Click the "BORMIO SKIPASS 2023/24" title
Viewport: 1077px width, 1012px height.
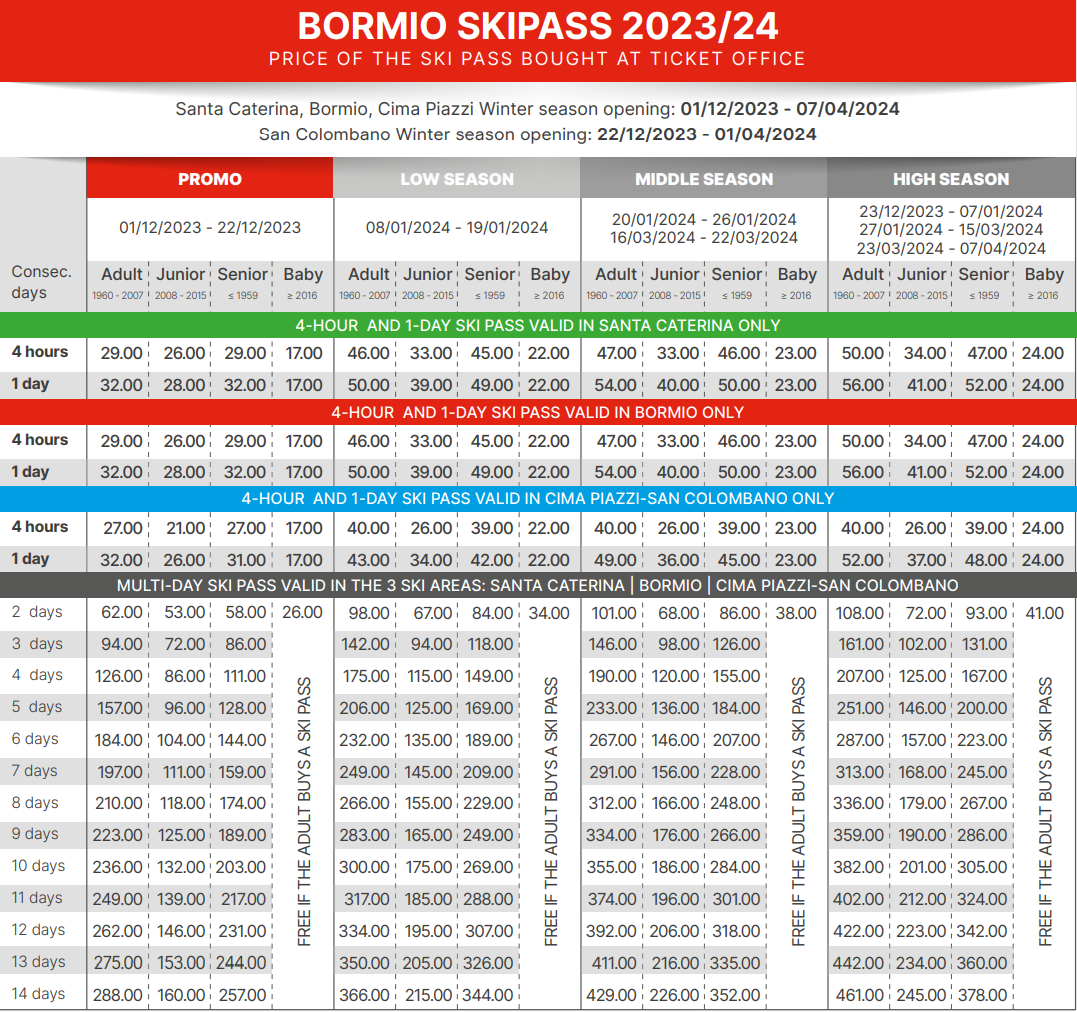(538, 26)
